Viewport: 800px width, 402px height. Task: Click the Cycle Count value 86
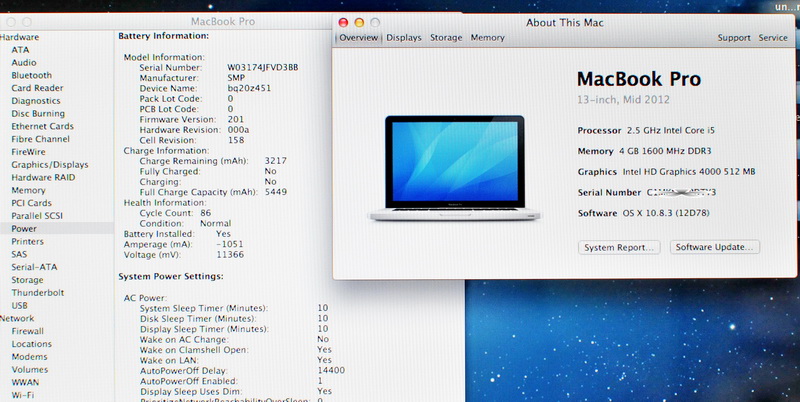tap(206, 213)
